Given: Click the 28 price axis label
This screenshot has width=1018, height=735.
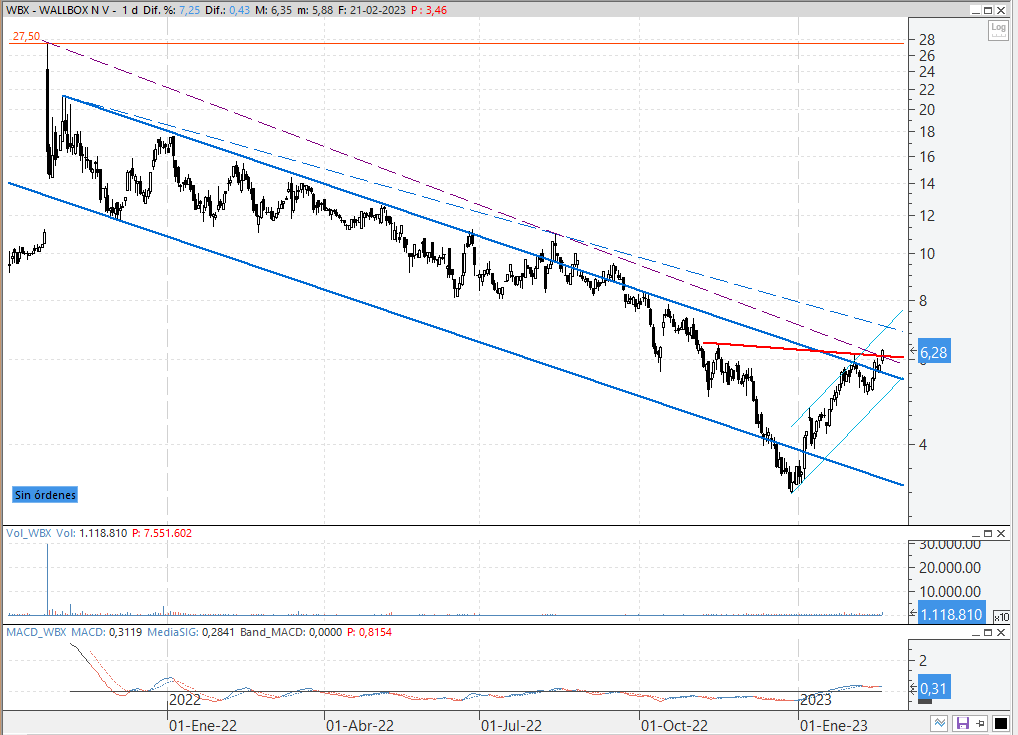Looking at the screenshot, I should click(927, 39).
